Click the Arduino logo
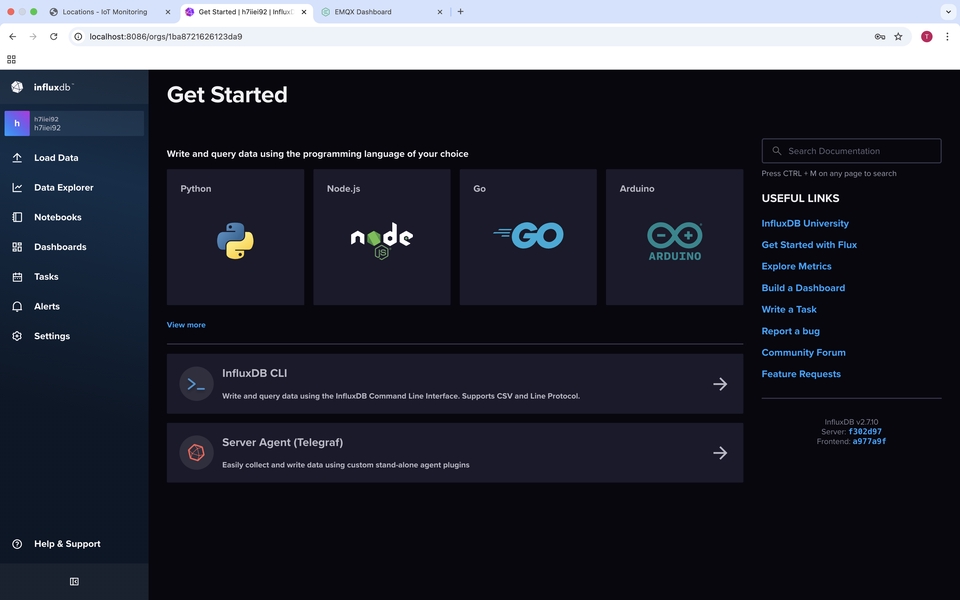960x600 pixels. pyautogui.click(x=675, y=241)
